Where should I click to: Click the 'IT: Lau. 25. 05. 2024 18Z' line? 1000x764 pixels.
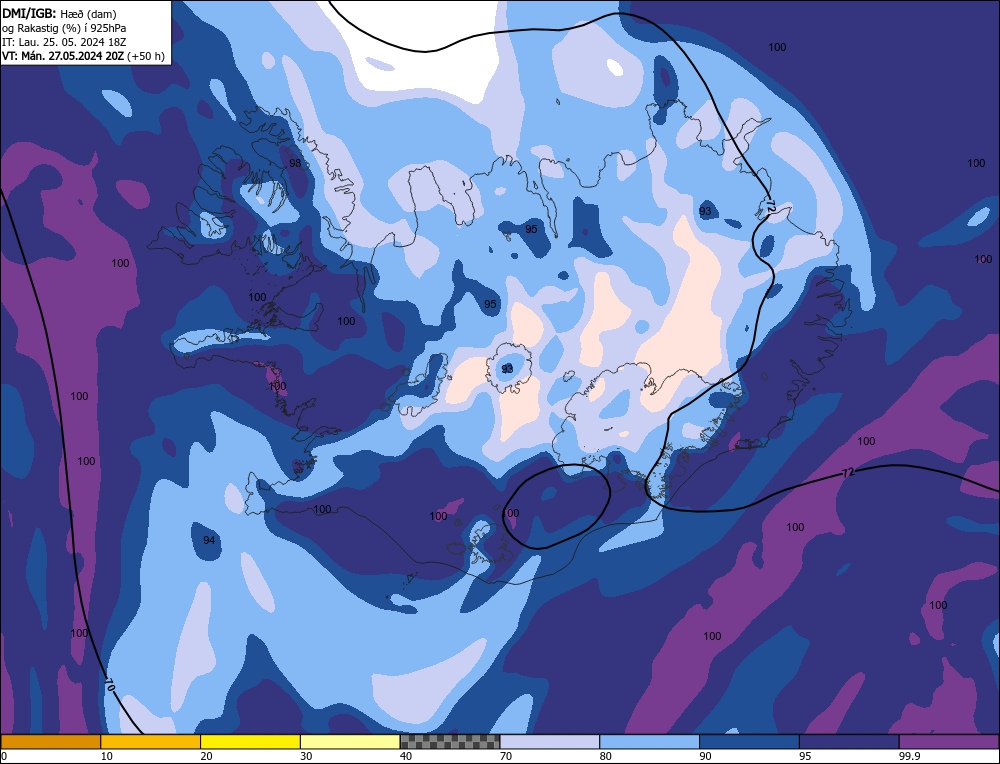[x=64, y=42]
